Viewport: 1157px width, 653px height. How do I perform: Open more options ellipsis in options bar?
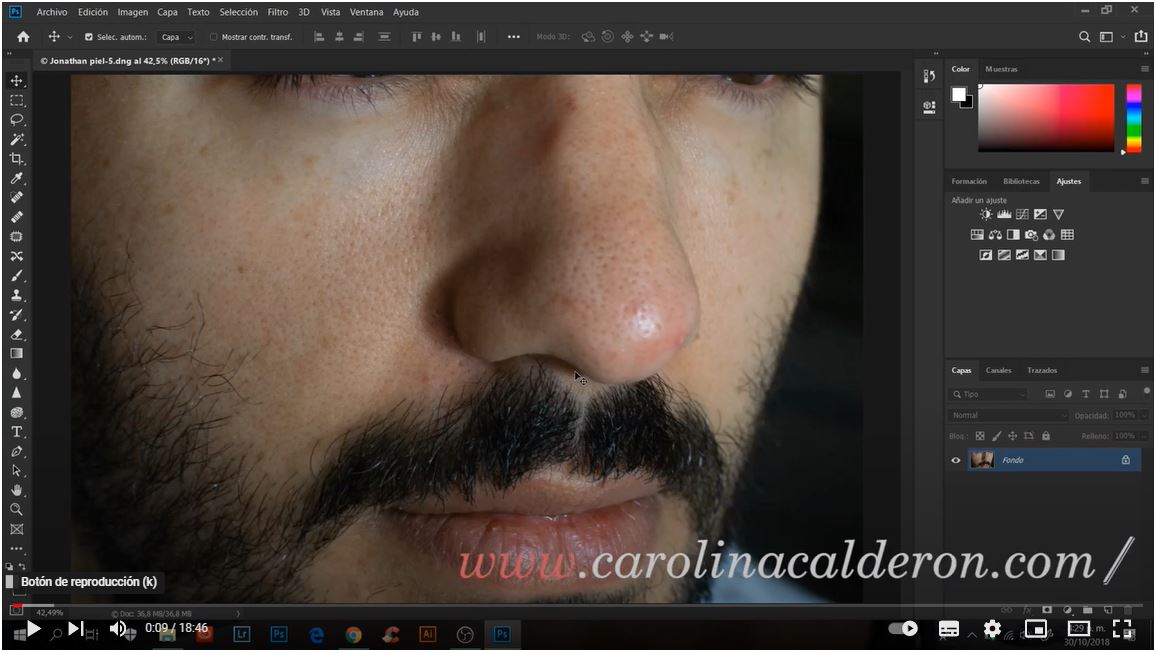[514, 37]
